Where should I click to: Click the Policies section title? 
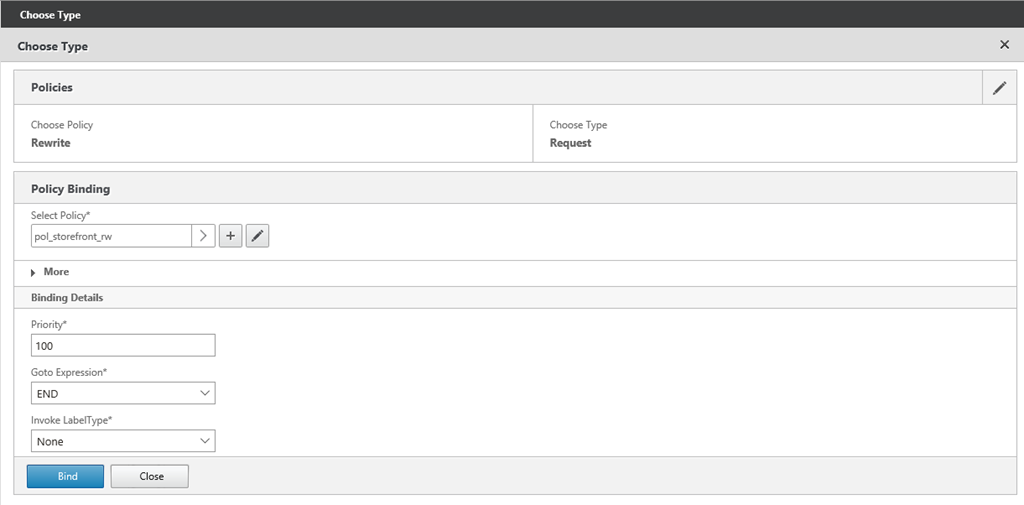[52, 88]
